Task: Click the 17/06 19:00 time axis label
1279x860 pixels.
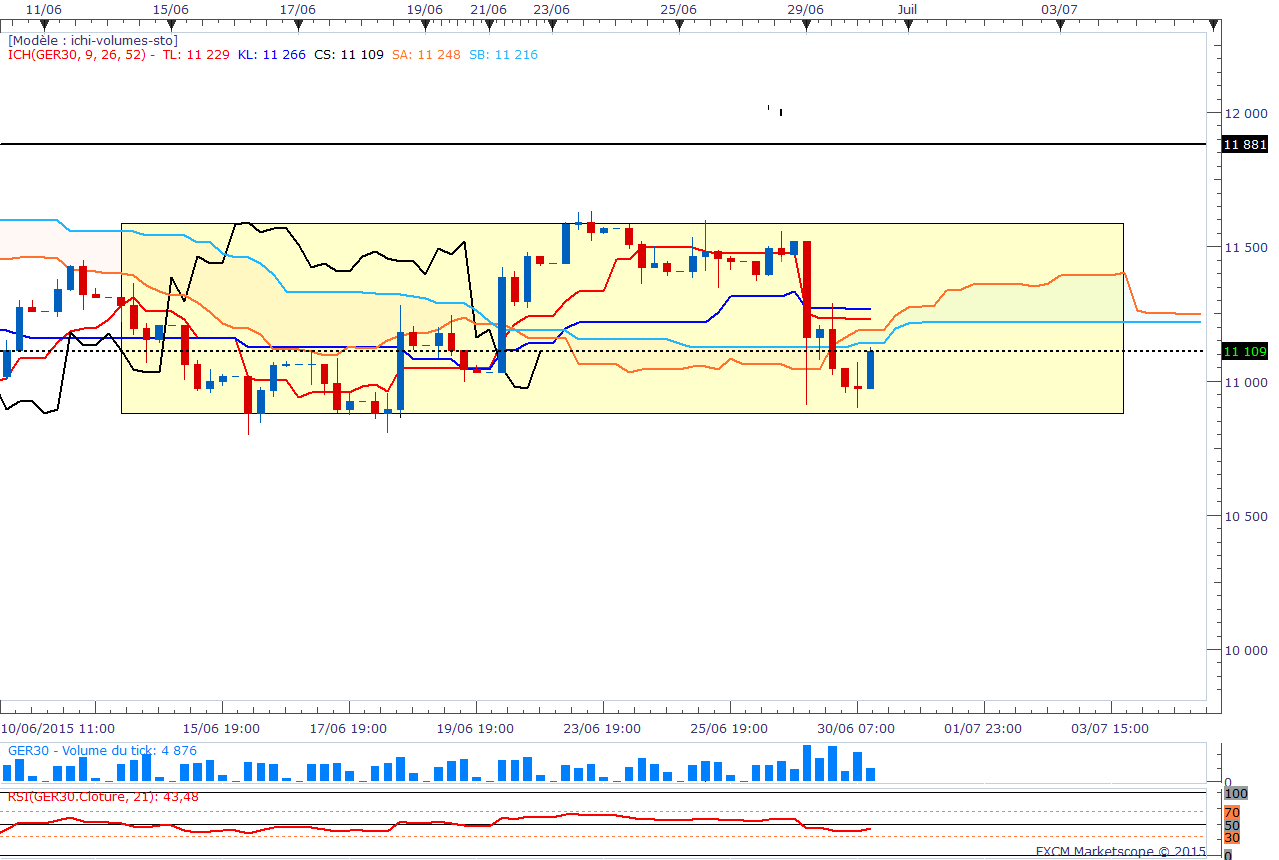Action: click(x=349, y=728)
